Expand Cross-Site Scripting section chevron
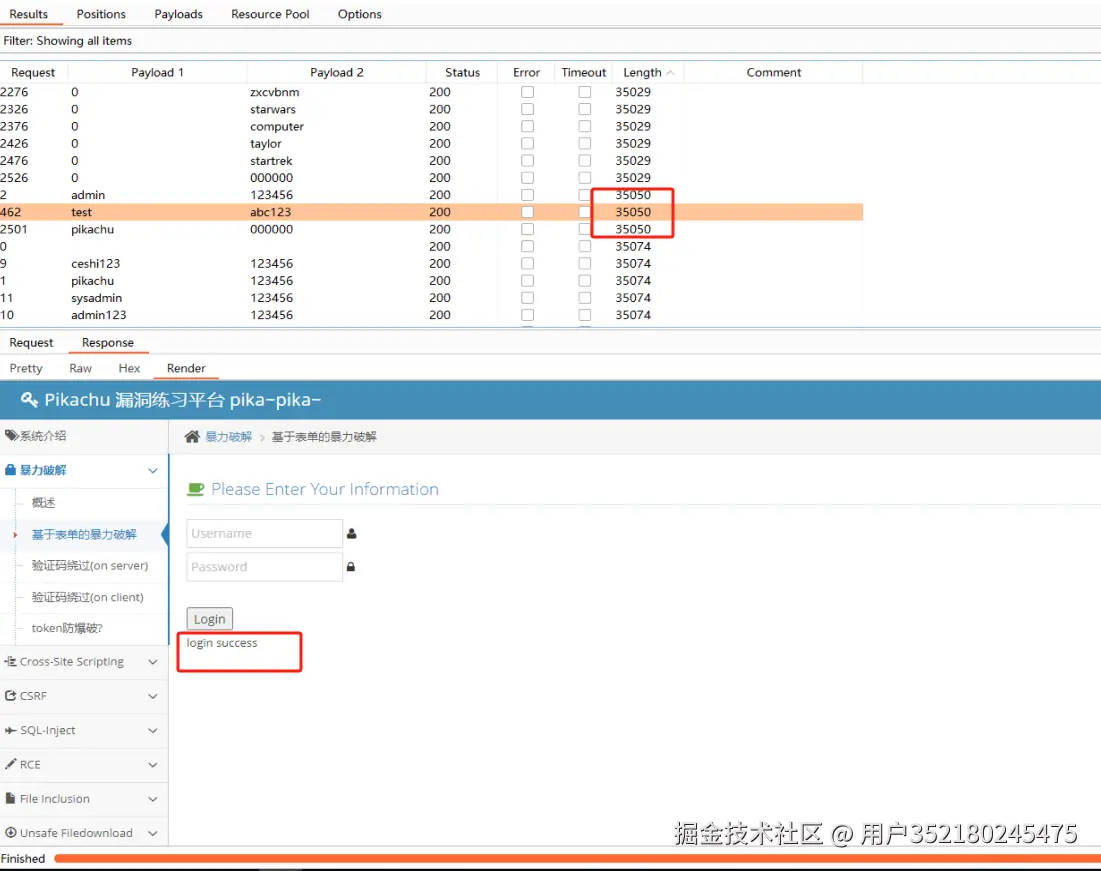Image resolution: width=1101 pixels, height=871 pixels. point(152,662)
